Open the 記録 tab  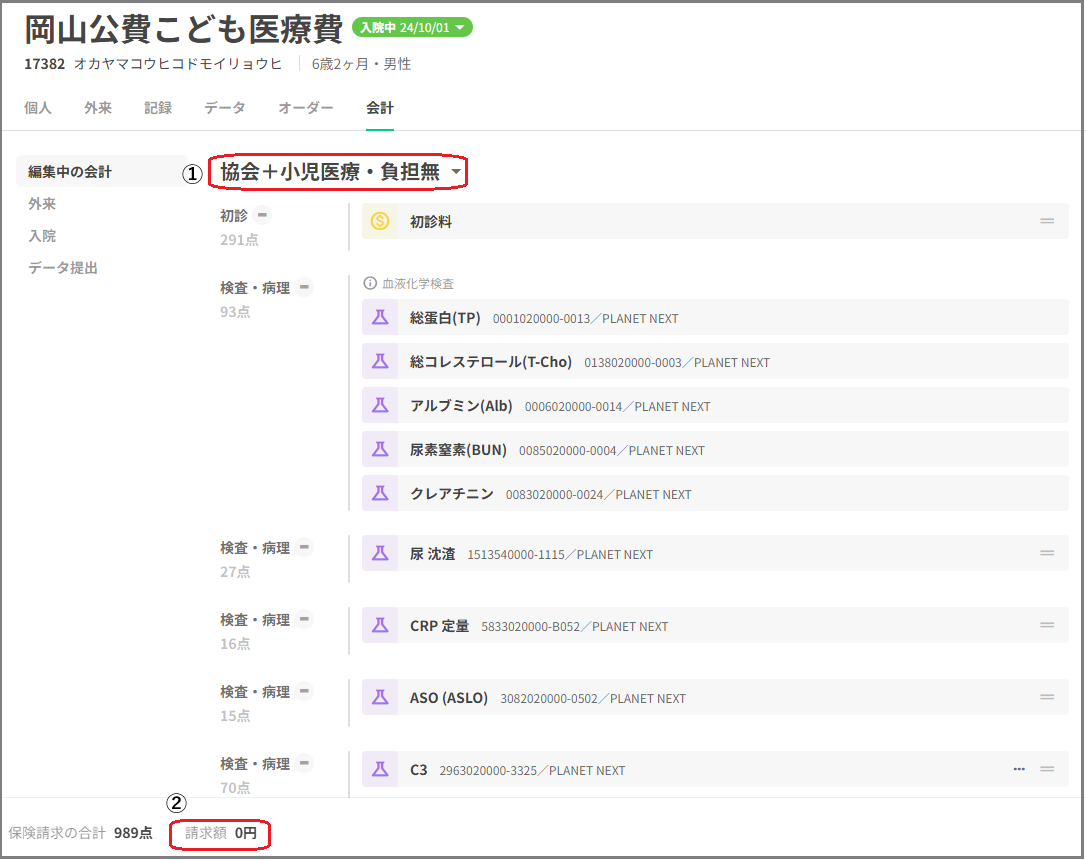pos(158,108)
